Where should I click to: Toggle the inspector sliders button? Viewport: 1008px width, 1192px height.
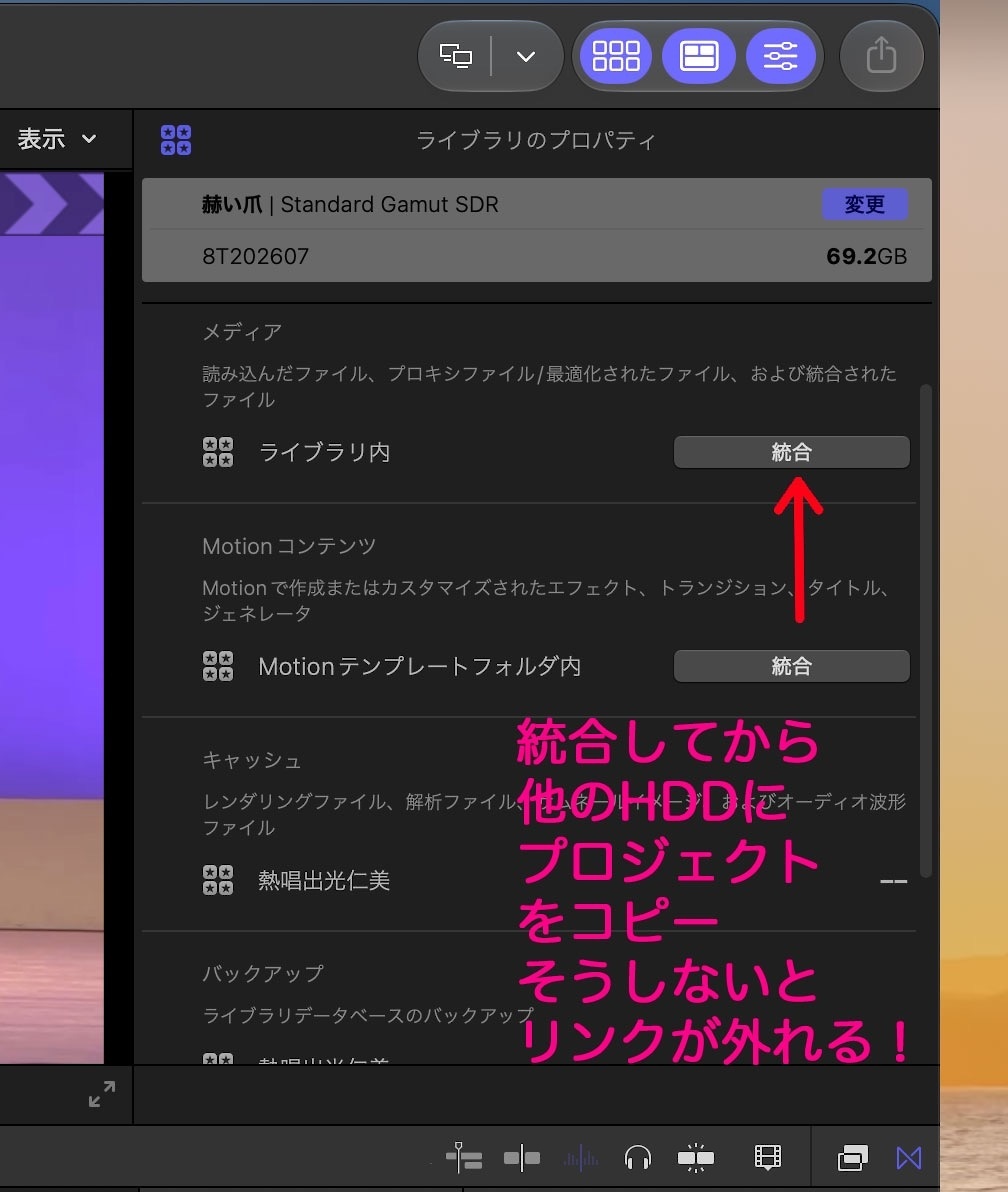(x=781, y=55)
